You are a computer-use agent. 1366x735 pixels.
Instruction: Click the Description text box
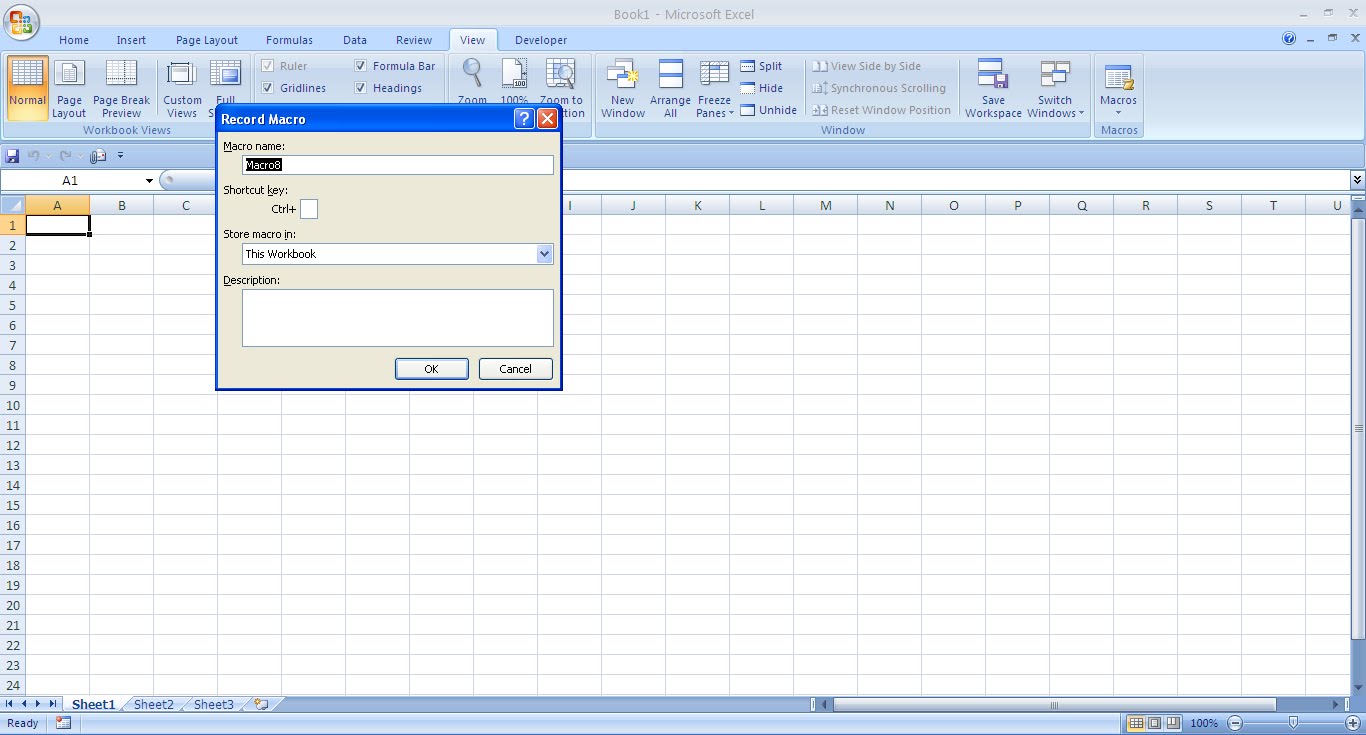point(398,318)
